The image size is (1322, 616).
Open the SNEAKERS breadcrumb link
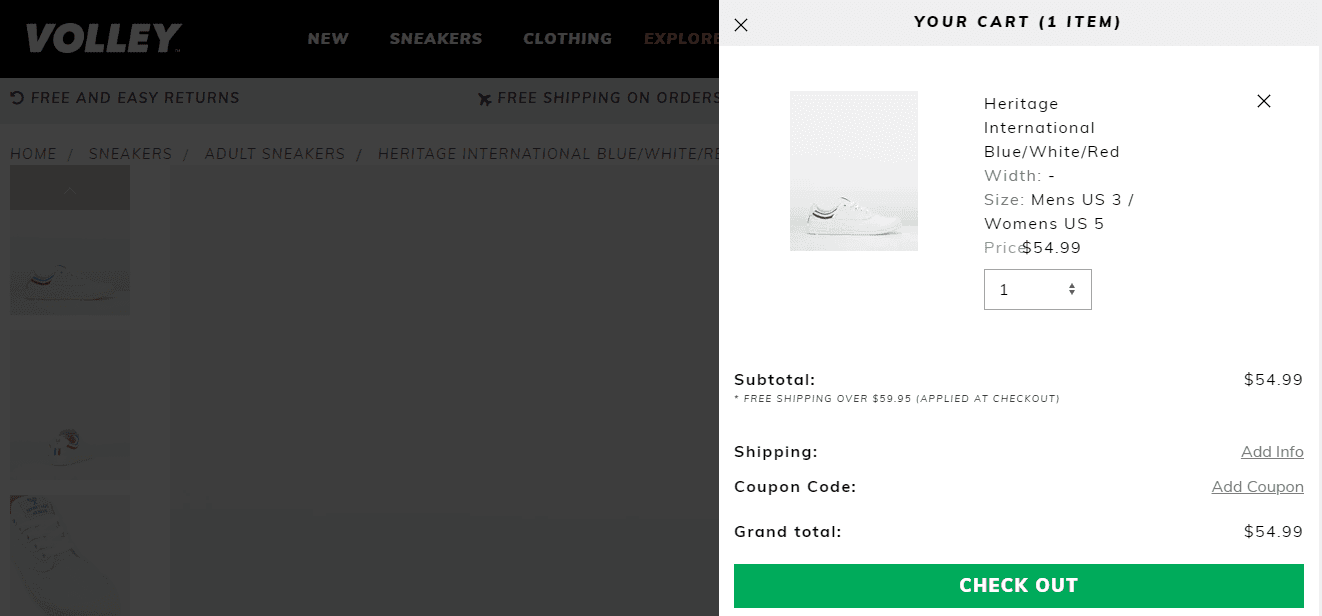tap(131, 154)
